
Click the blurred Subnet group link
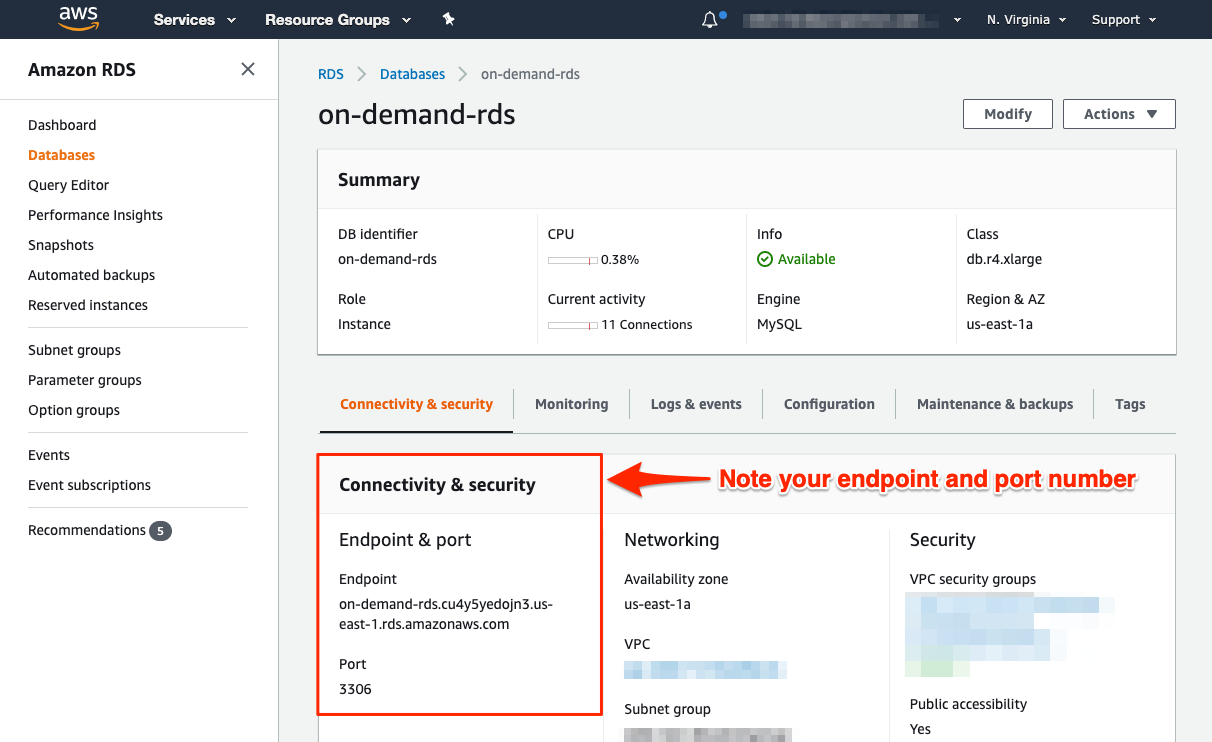tap(708, 734)
